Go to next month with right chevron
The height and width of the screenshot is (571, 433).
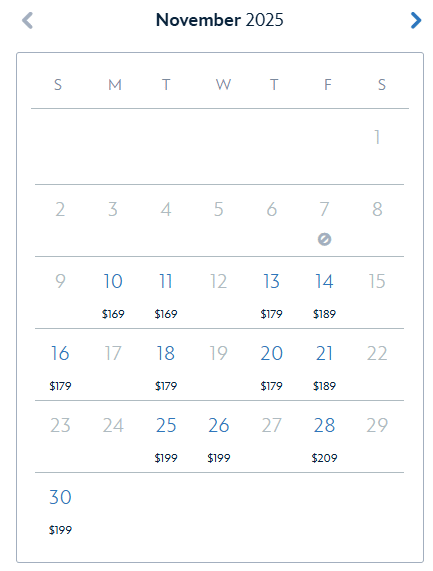(416, 20)
